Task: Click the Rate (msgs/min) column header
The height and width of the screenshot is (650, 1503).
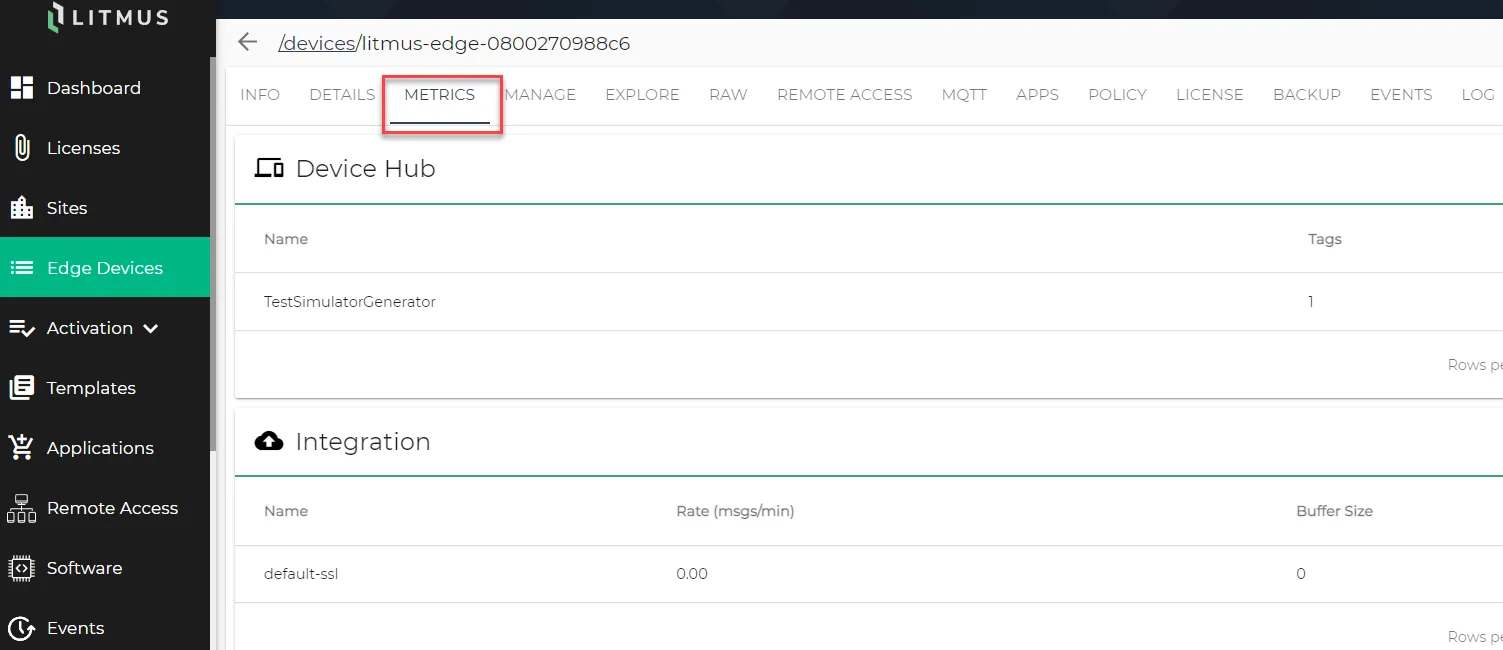Action: coord(735,511)
